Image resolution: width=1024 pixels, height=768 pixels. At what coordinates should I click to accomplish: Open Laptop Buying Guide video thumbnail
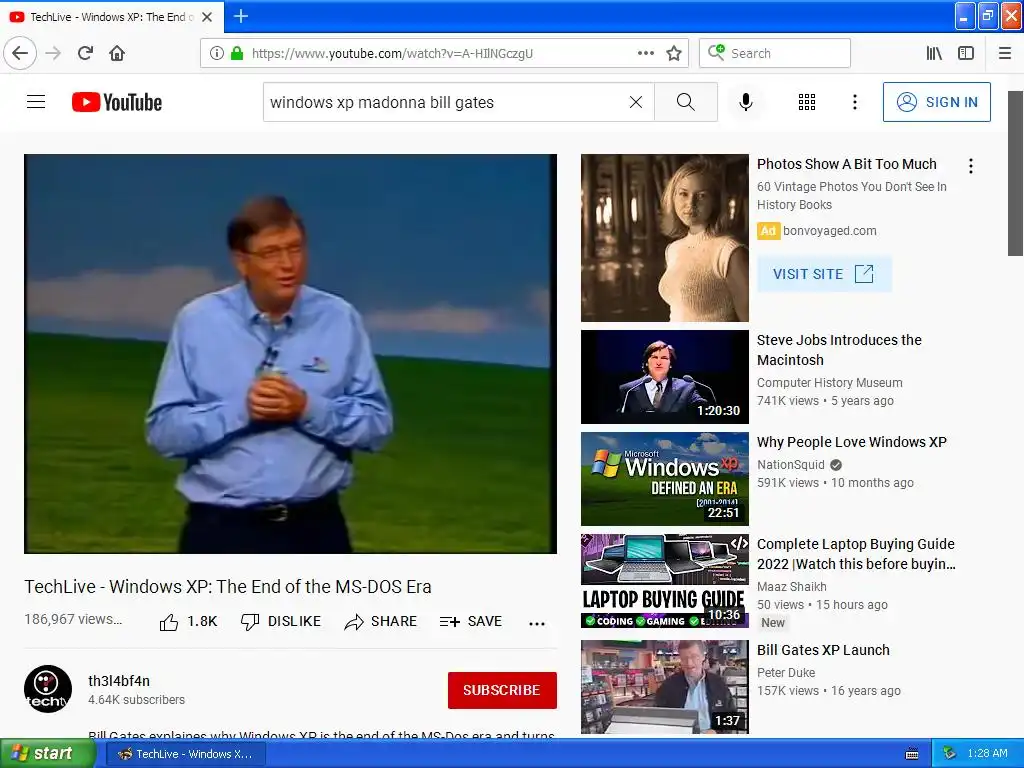click(665, 581)
